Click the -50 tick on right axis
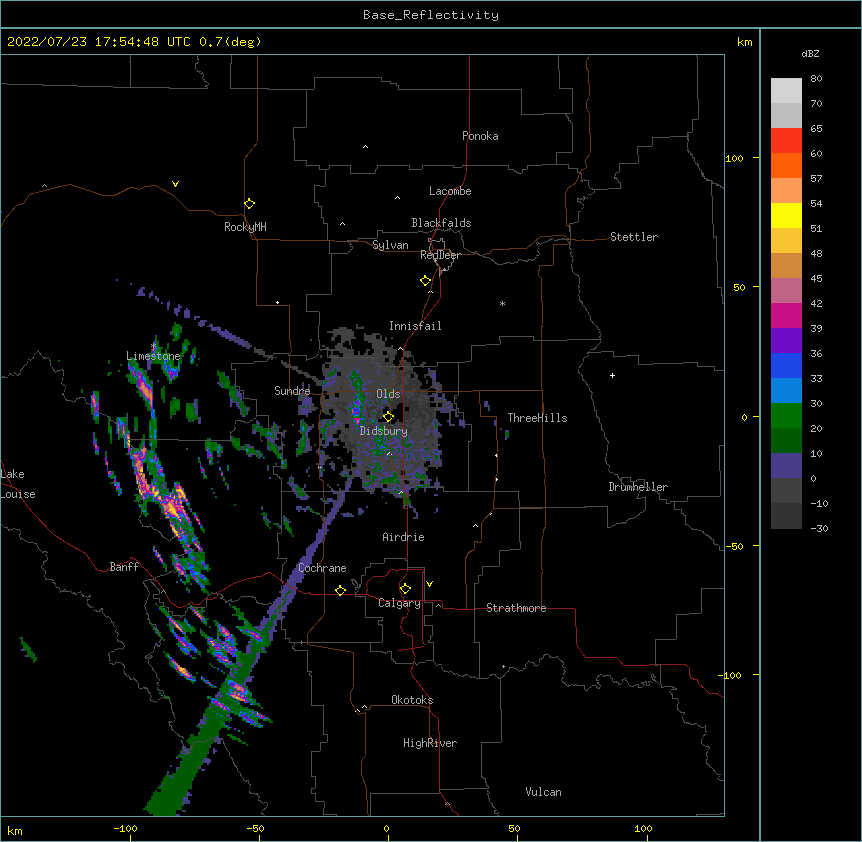Image resolution: width=862 pixels, height=842 pixels. pos(734,546)
